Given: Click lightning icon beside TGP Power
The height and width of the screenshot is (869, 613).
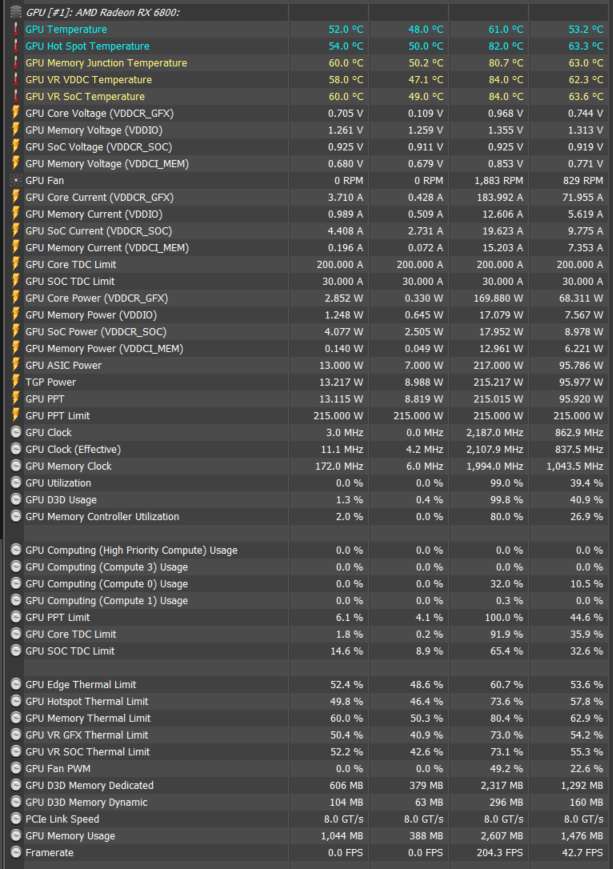Looking at the screenshot, I should click(x=16, y=382).
